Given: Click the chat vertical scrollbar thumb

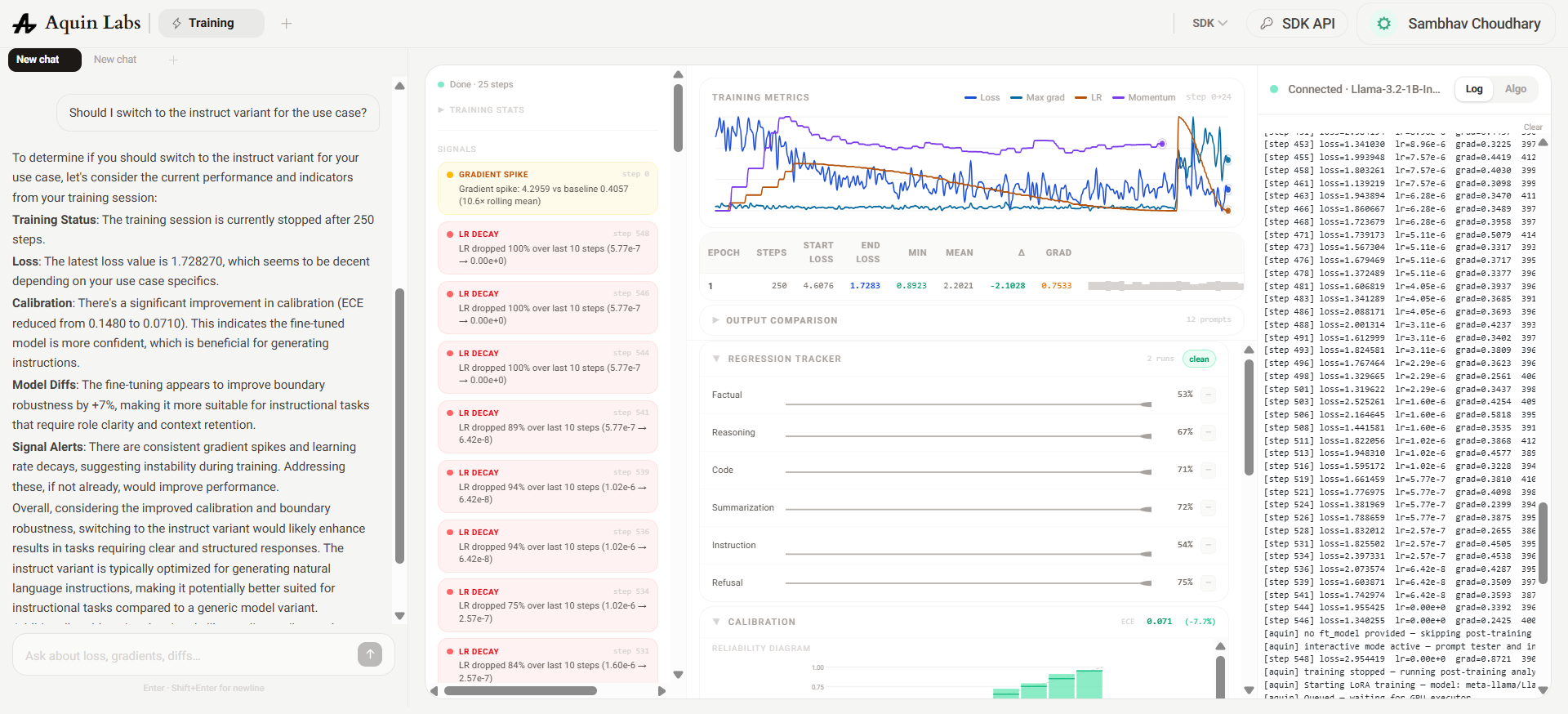Looking at the screenshot, I should [x=399, y=426].
